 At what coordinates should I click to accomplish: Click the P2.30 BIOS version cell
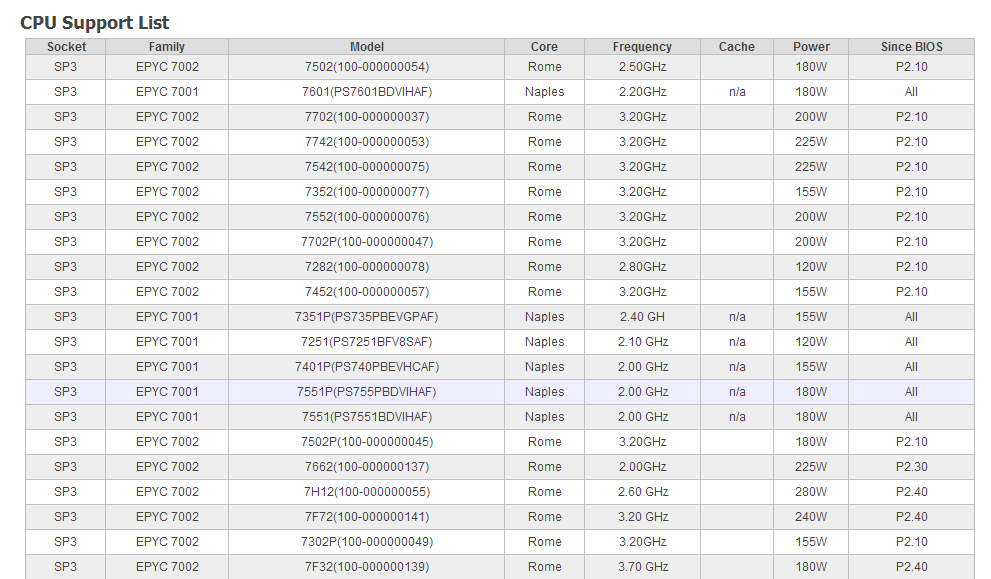tap(911, 466)
